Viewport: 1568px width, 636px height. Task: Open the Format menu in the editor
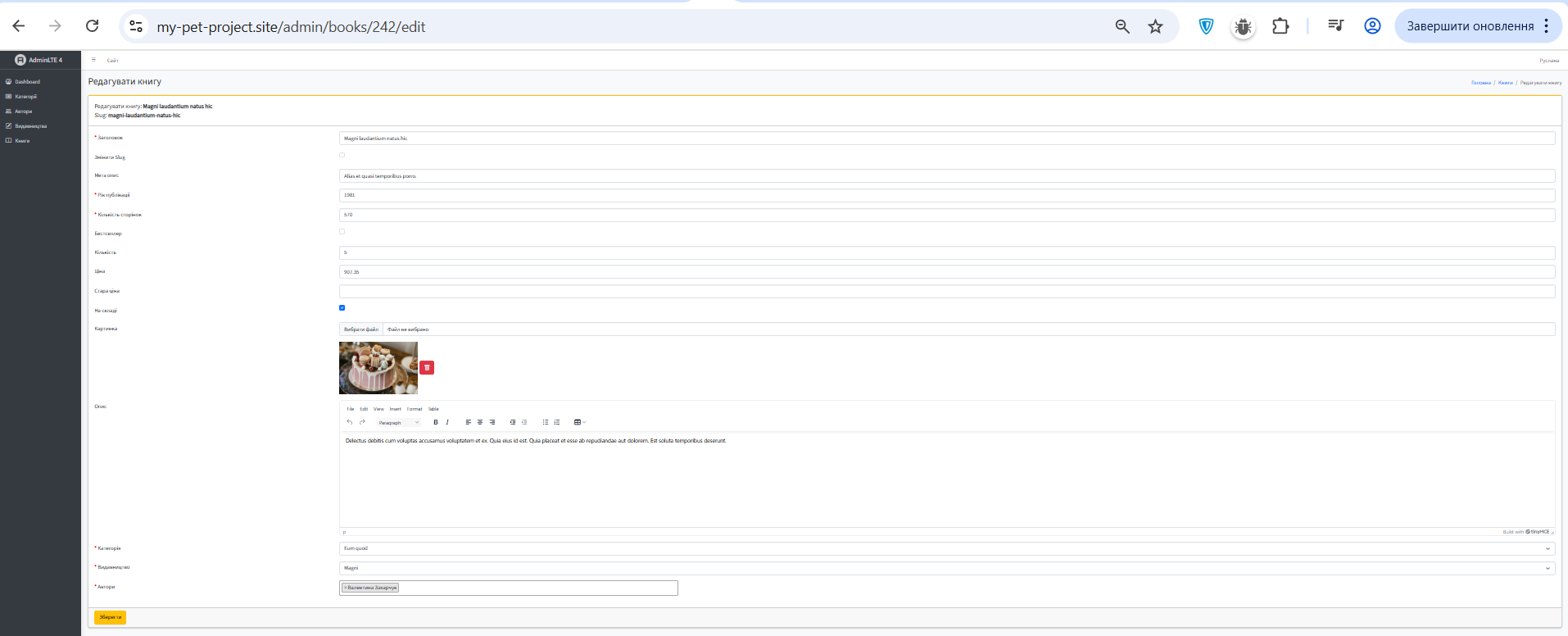pos(415,409)
